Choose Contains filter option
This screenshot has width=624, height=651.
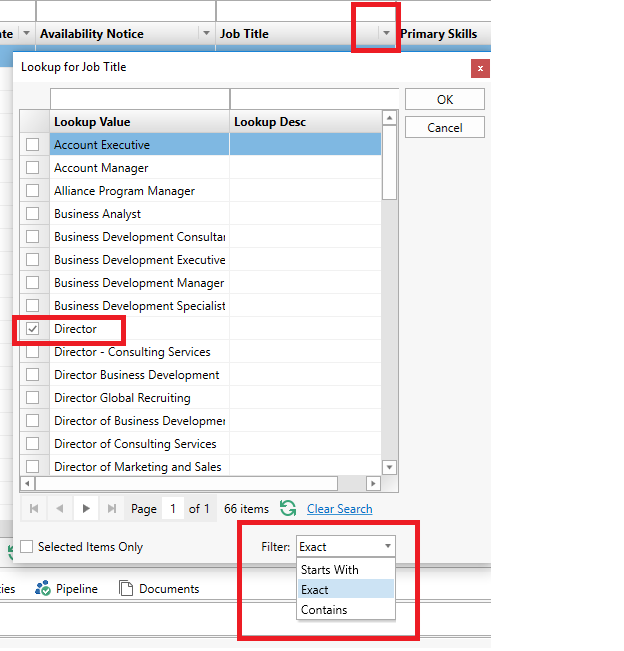[346, 609]
